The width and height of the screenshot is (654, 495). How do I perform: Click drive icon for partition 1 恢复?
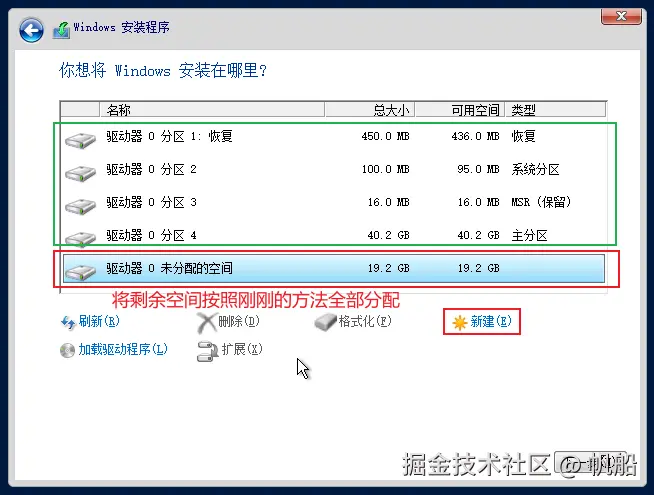point(80,140)
